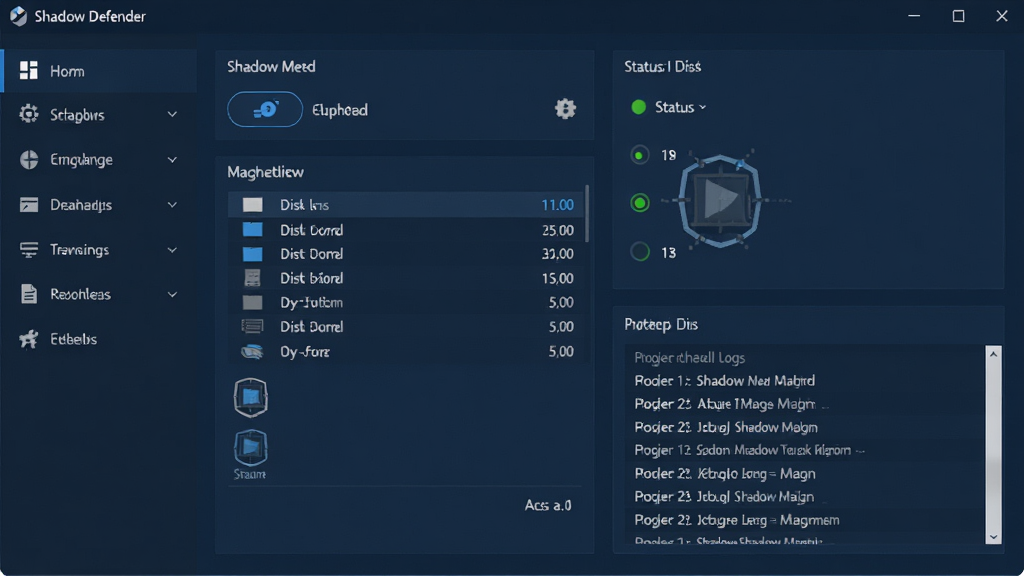Click the Acs a.0 label
The image size is (1024, 576).
tap(548, 505)
